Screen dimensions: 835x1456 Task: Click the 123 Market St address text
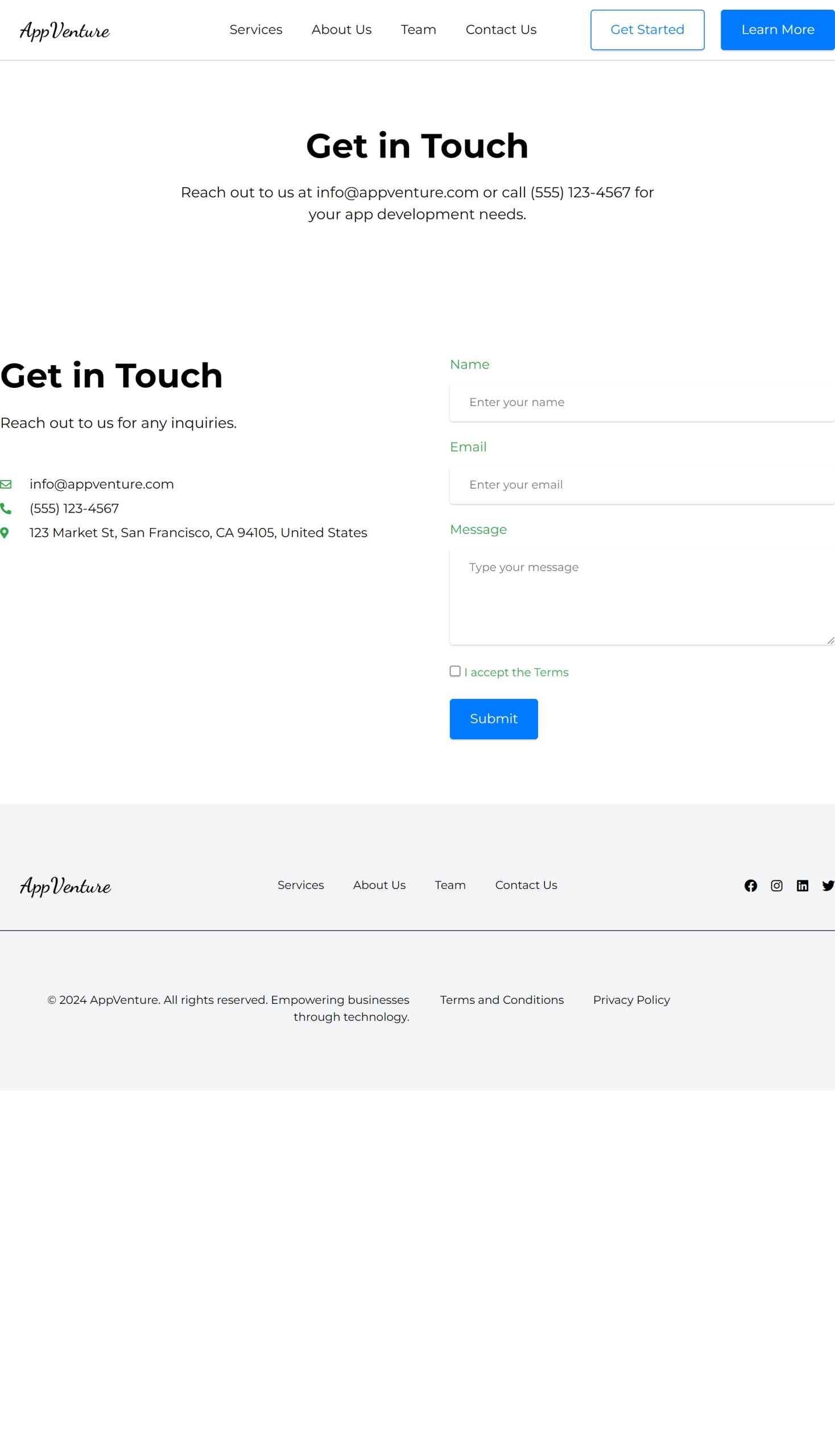199,533
